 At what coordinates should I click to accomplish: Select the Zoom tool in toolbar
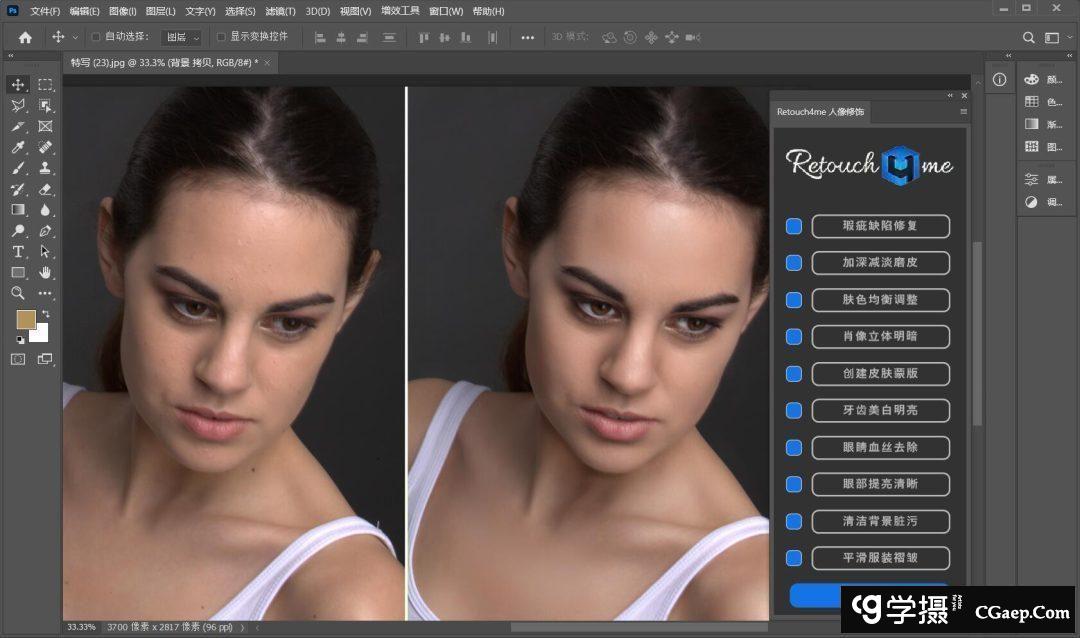tap(18, 293)
